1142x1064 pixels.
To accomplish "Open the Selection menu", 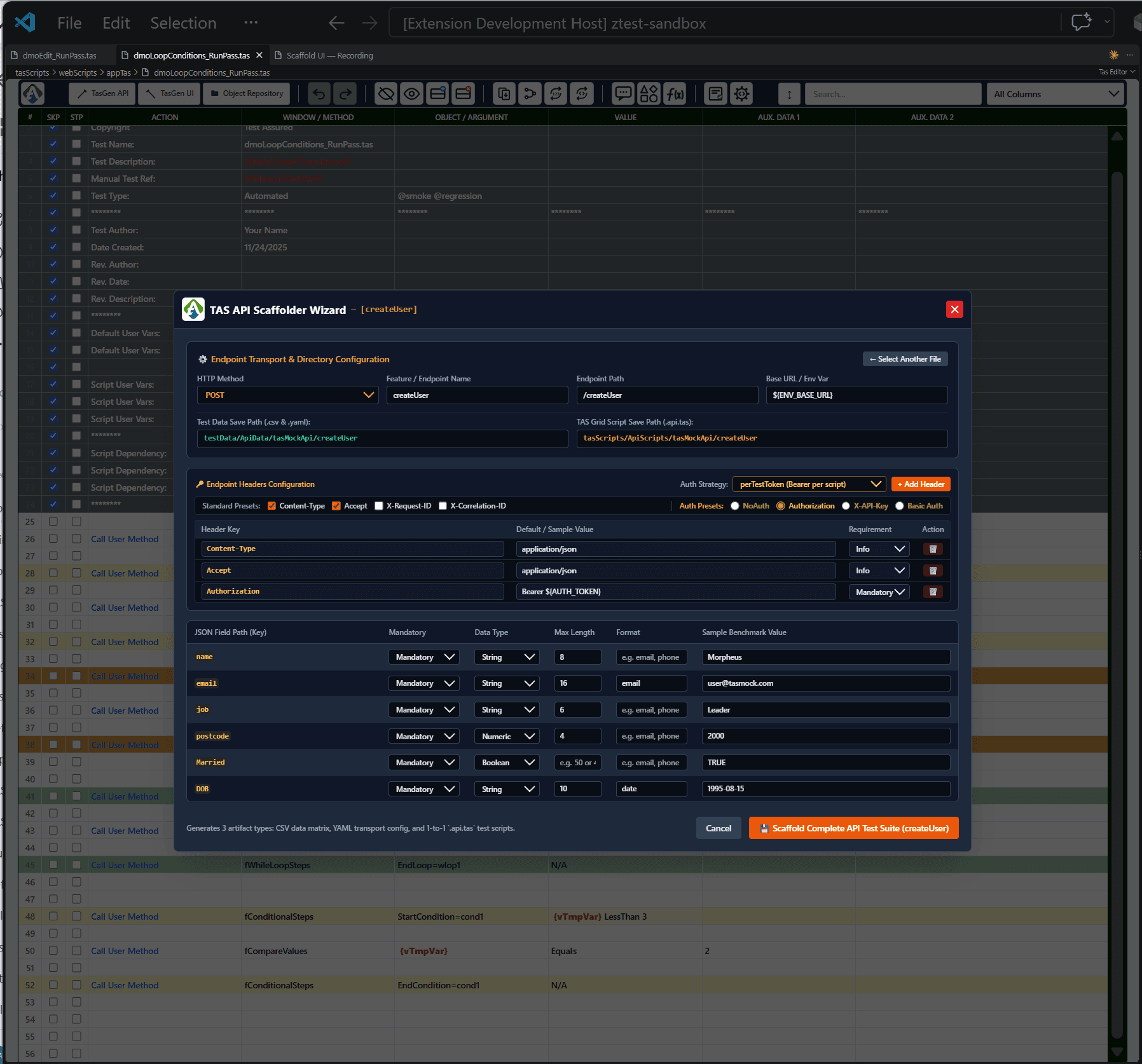I will (183, 24).
